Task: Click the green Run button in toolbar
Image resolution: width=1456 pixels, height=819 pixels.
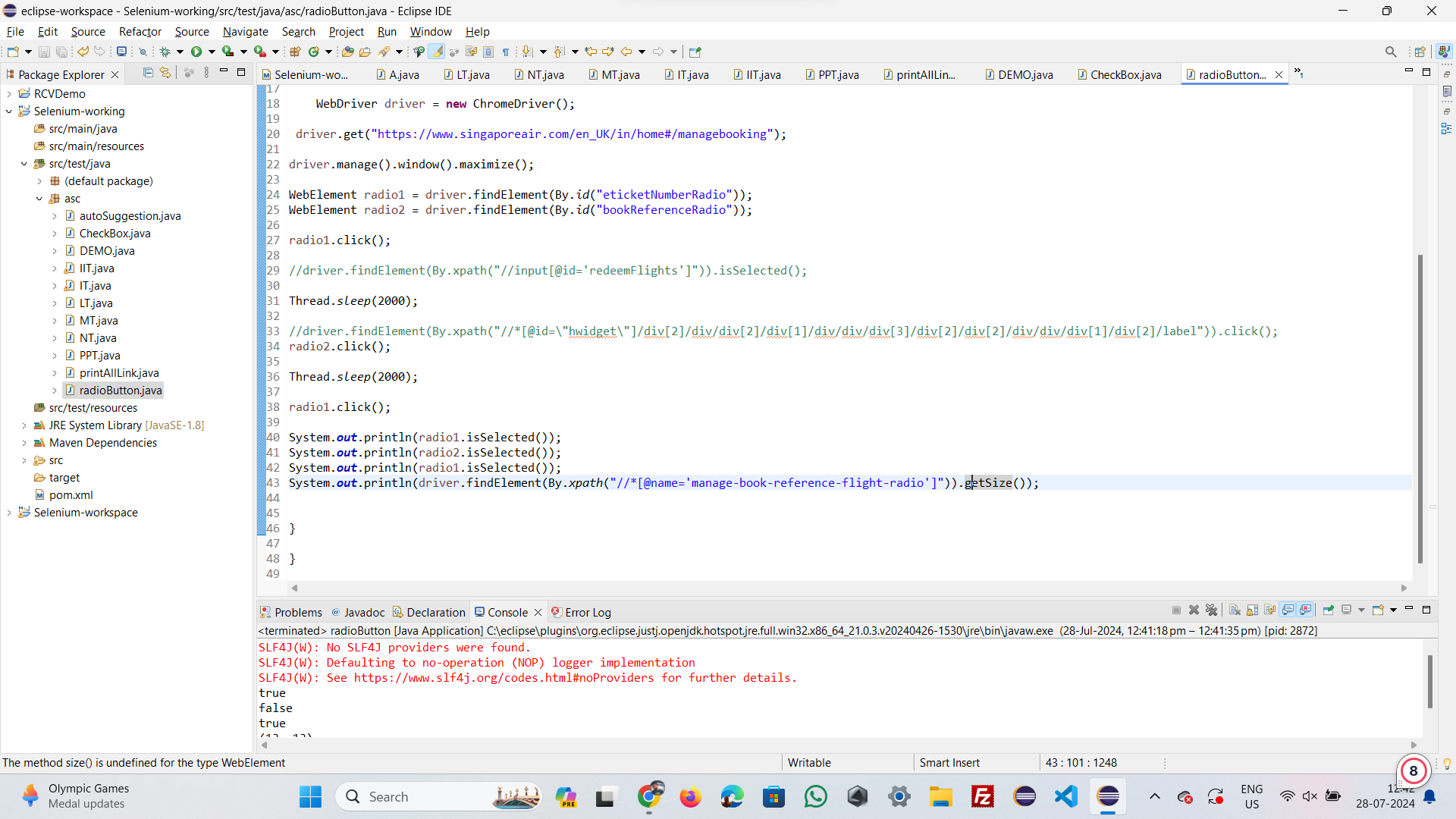Action: 196,52
